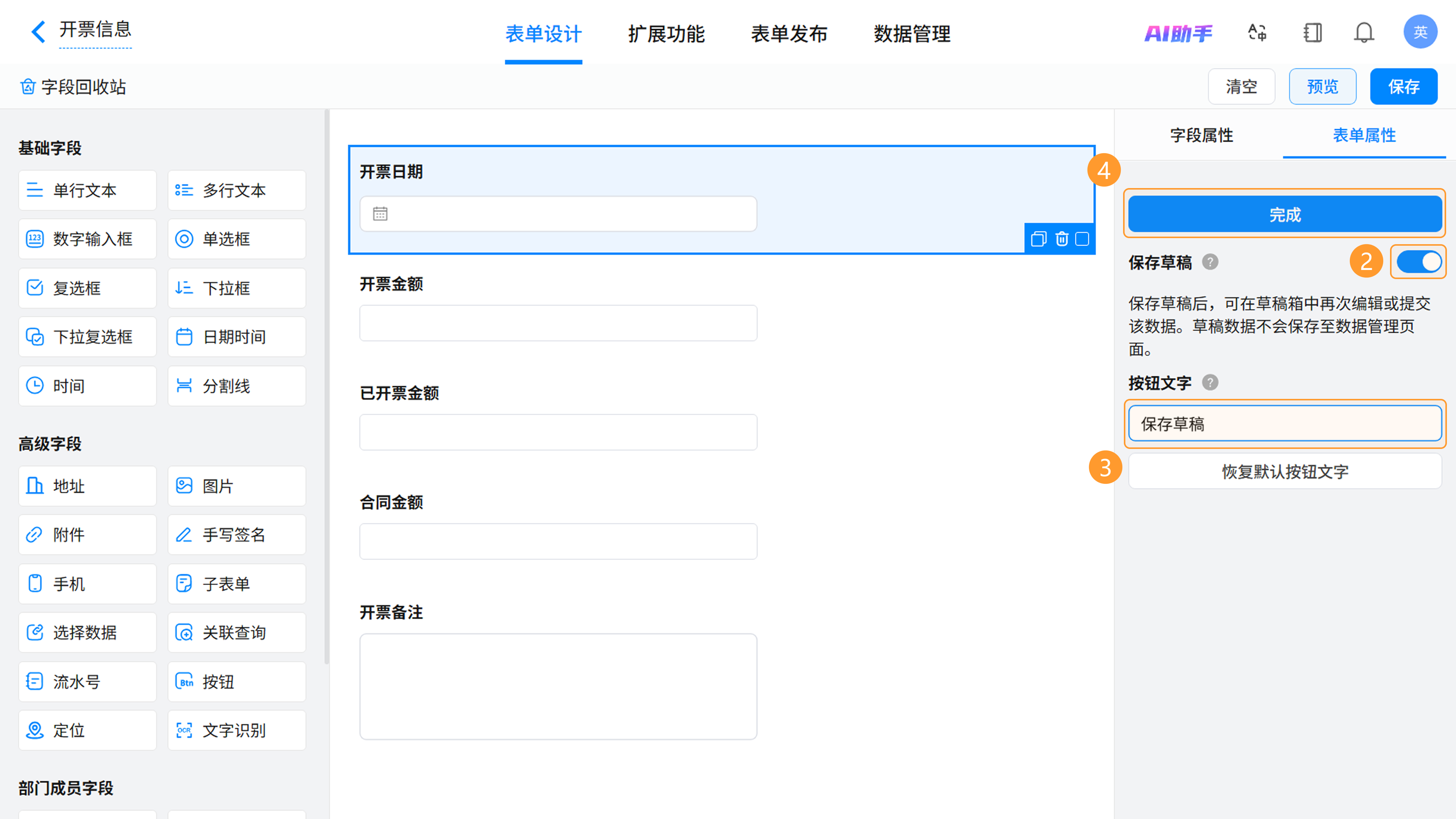Add a 下拉框 dropdown field
1456x819 pixels.
tap(236, 288)
